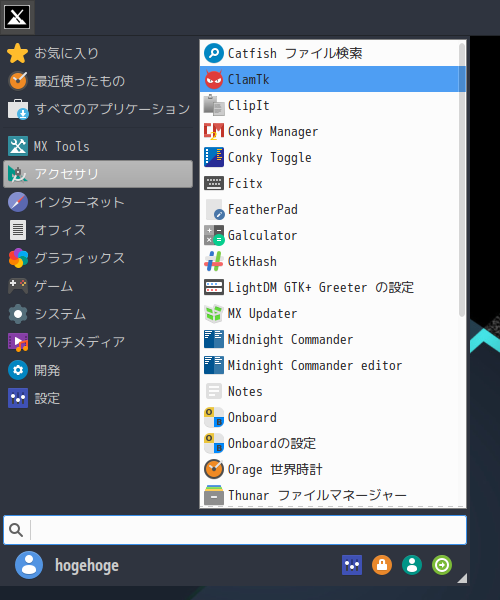The height and width of the screenshot is (600, 500).
Task: Open Thunar file manager icon
Action: [x=214, y=496]
